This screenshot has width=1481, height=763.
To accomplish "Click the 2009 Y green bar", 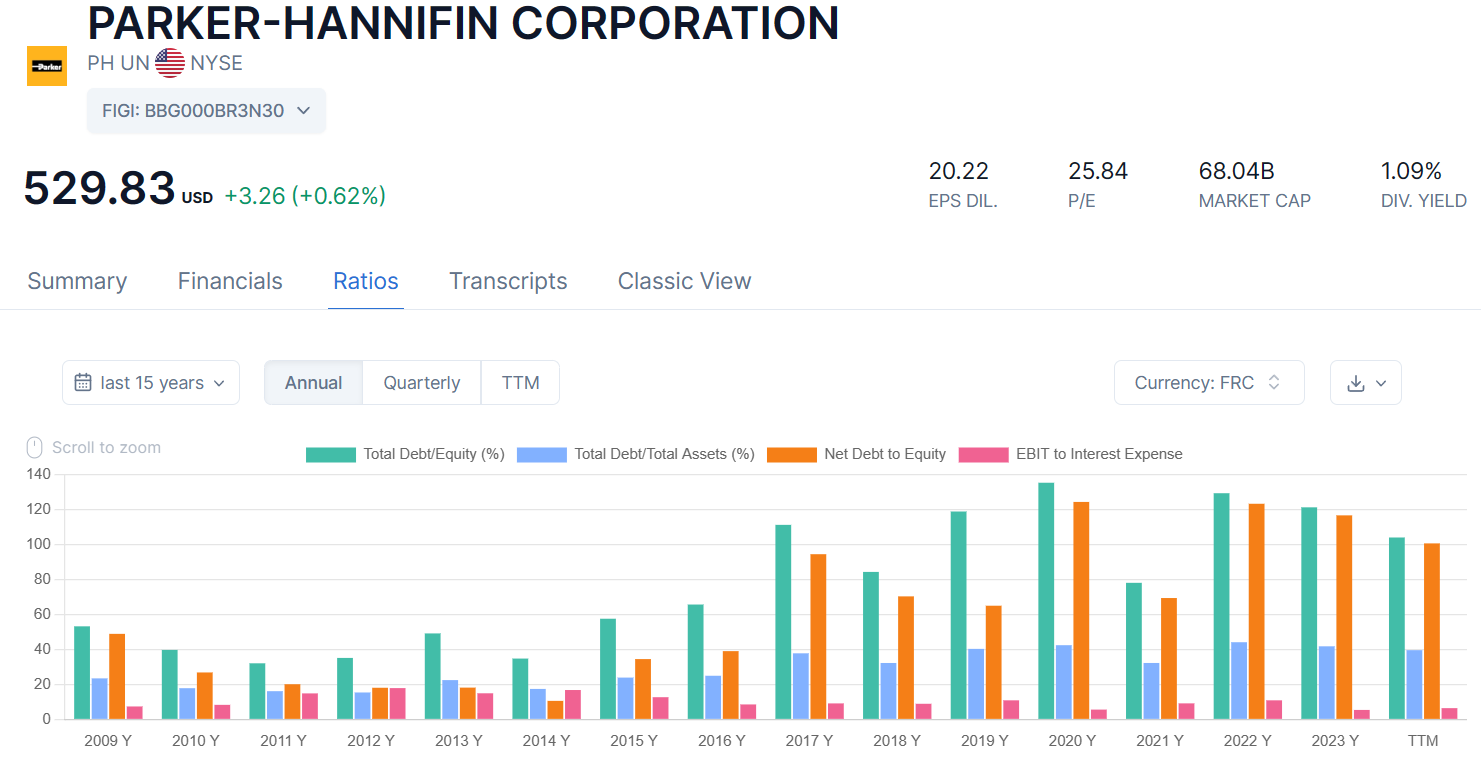I will 82,673.
